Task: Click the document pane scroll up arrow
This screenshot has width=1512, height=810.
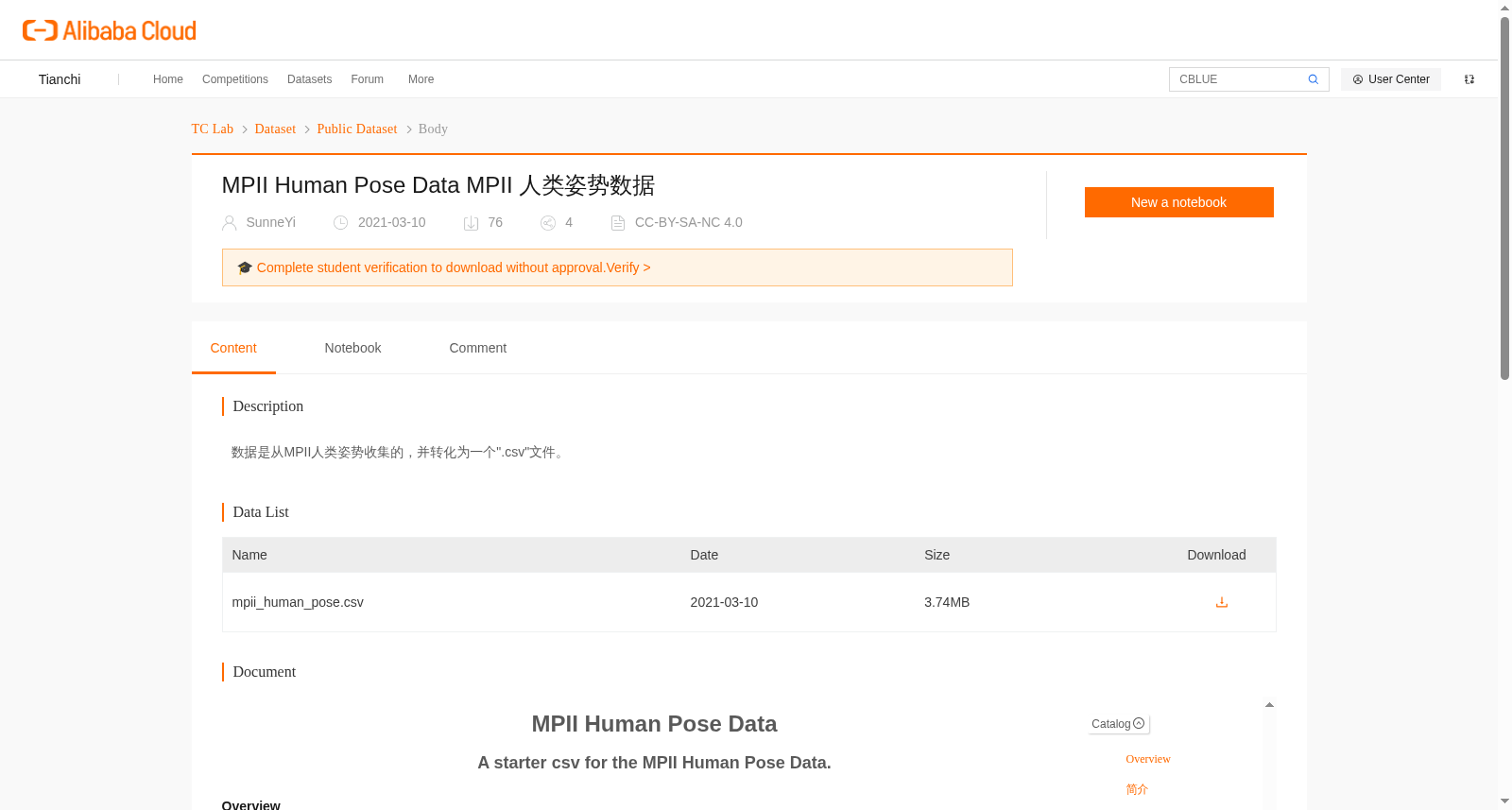Action: tap(1269, 705)
